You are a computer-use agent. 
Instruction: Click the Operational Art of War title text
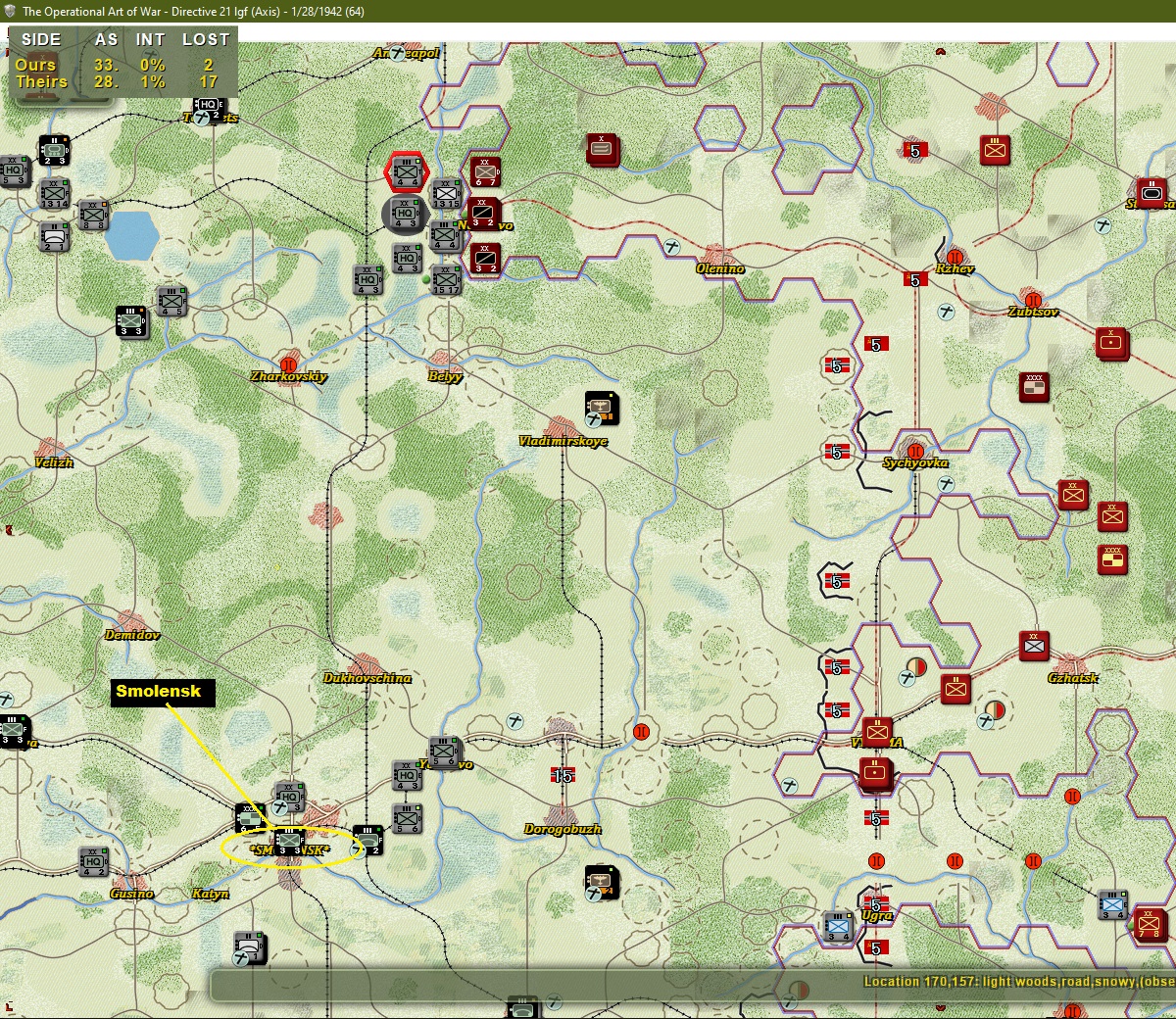click(x=193, y=11)
